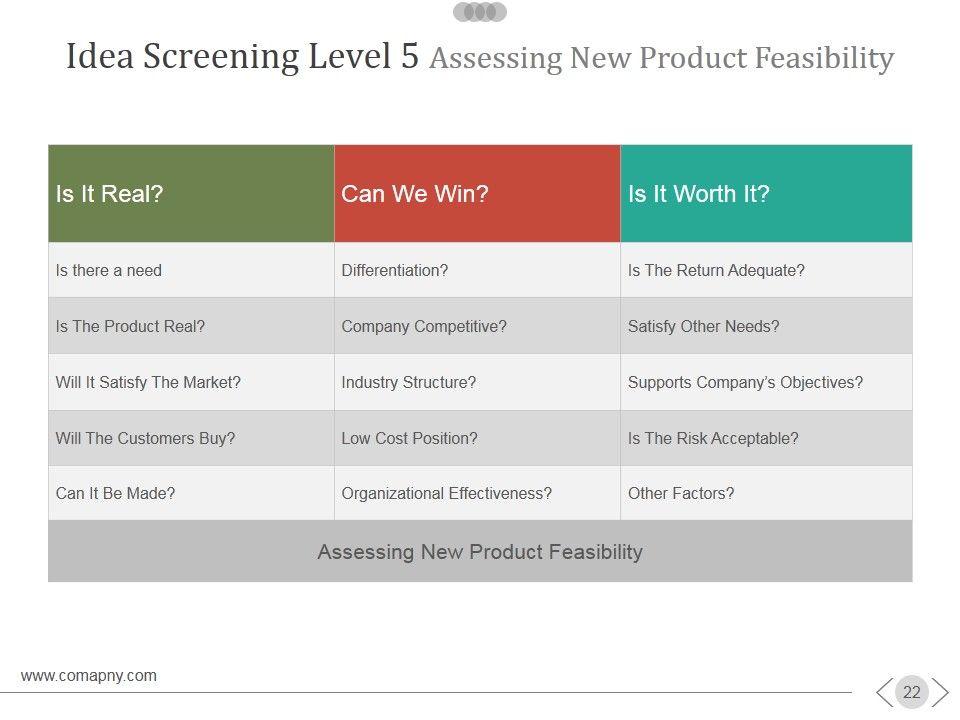
Task: Click the 'Idea Screening Level 5' title text
Action: [243, 57]
